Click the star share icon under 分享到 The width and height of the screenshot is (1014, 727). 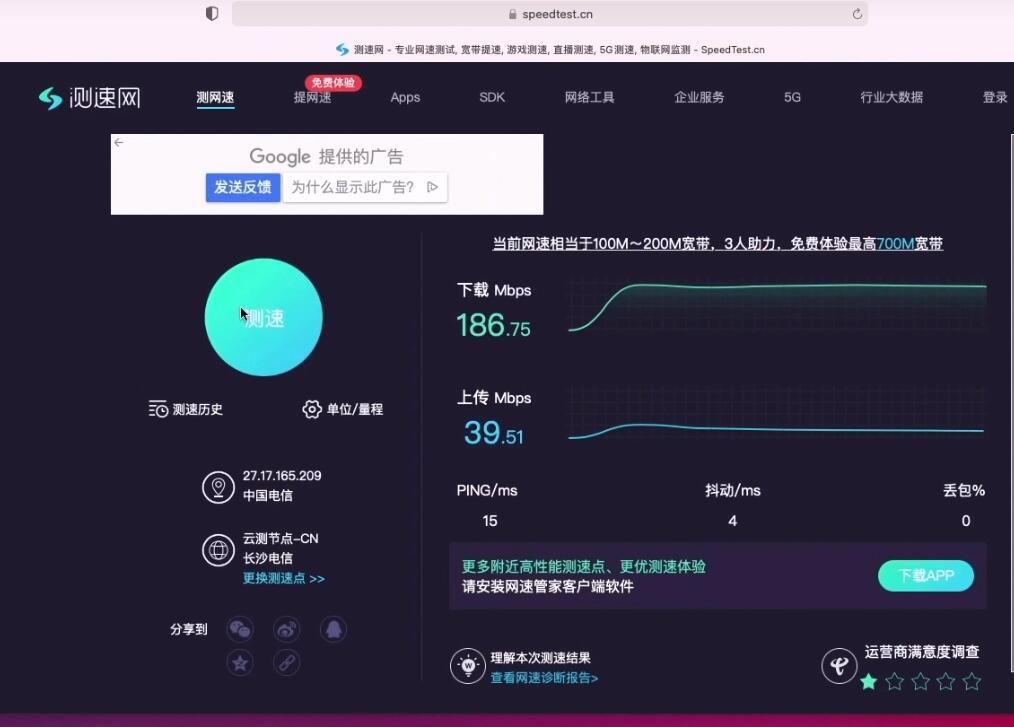point(240,662)
